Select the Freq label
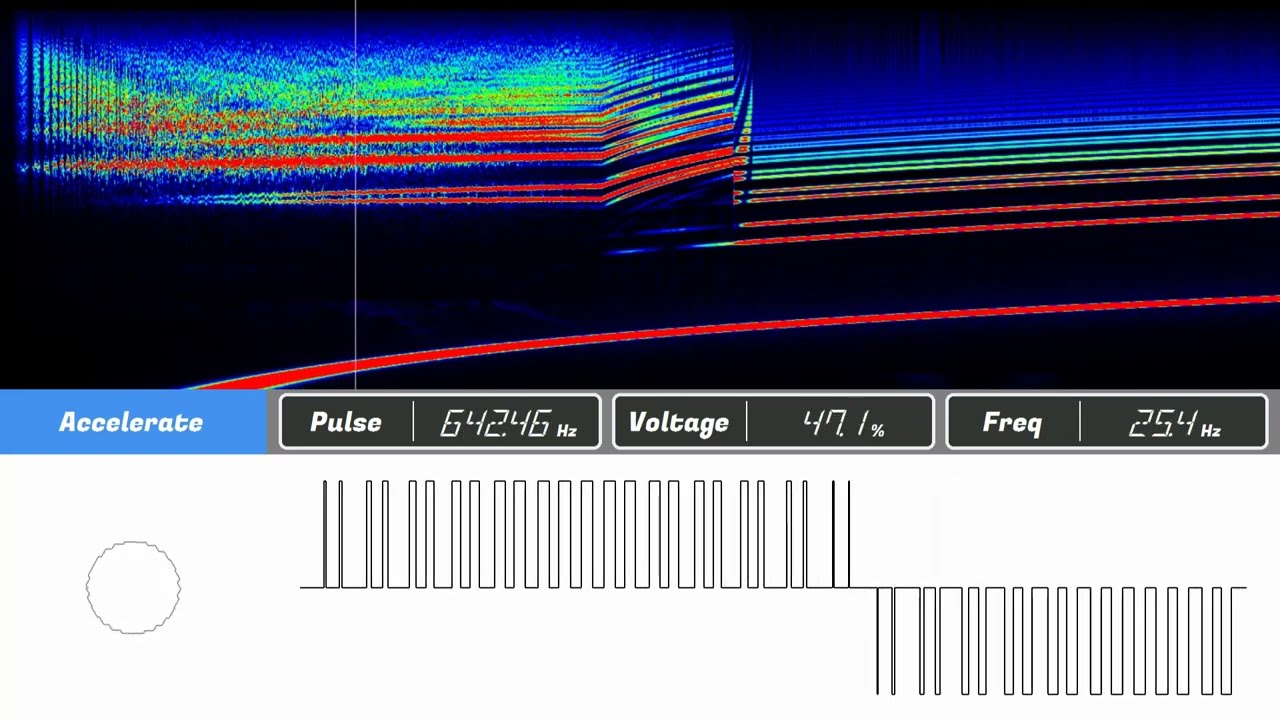Image resolution: width=1280 pixels, height=720 pixels. [x=1012, y=422]
